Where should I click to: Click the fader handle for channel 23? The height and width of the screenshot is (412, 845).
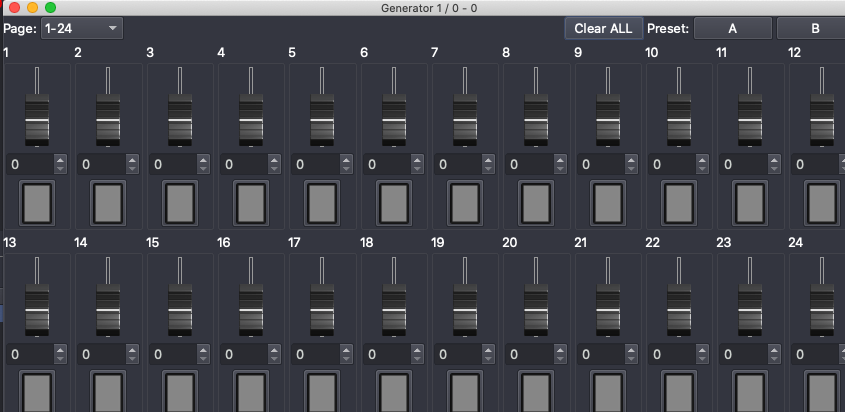[x=750, y=310]
